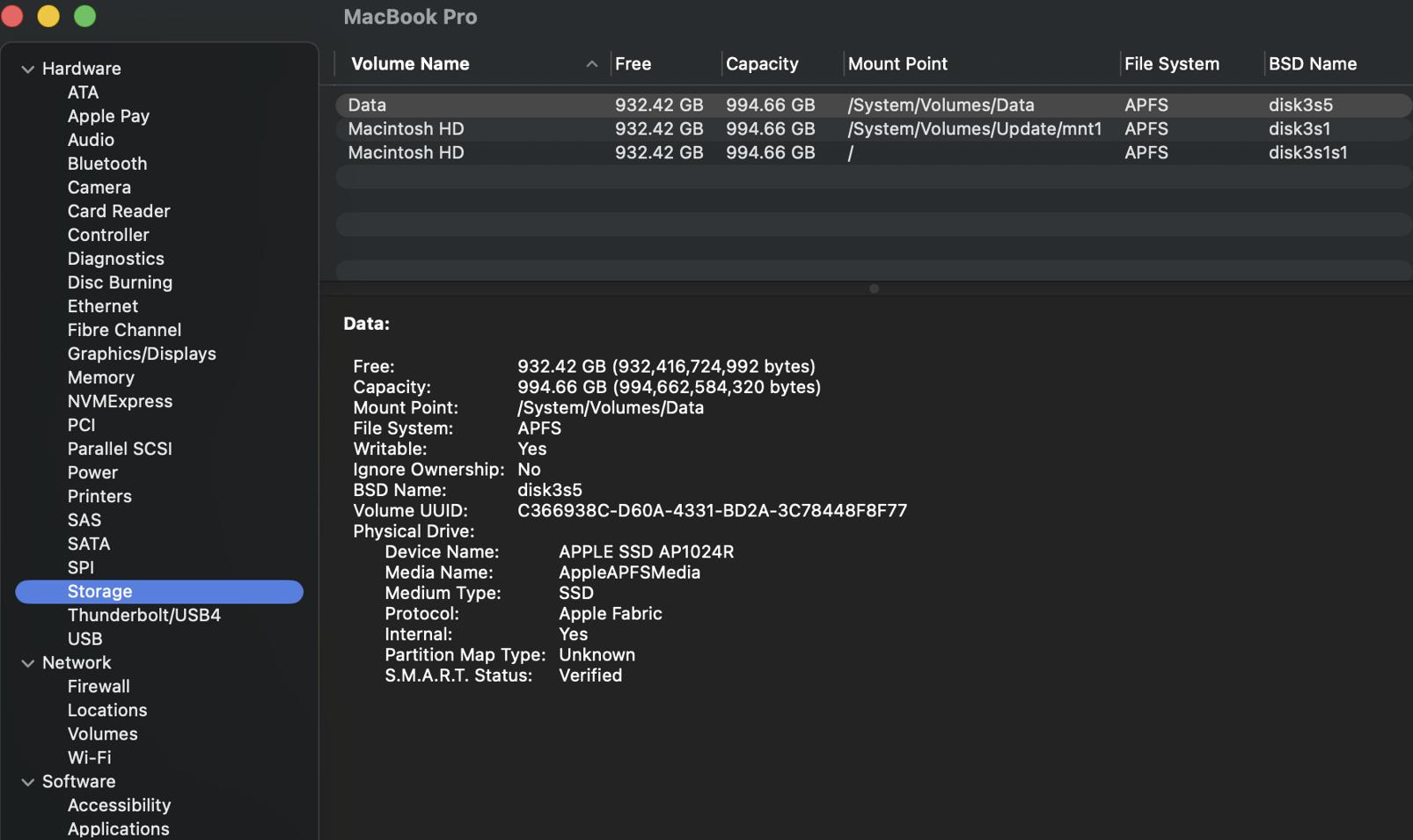Open Volumes under Network
Image resolution: width=1413 pixels, height=840 pixels.
102,734
